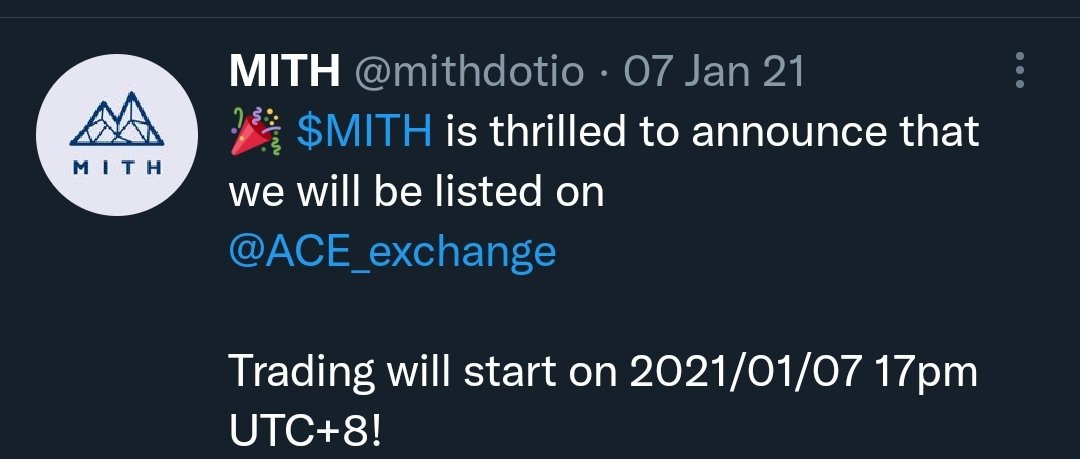
Task: Click the MITH profile avatar
Action: tap(112, 134)
